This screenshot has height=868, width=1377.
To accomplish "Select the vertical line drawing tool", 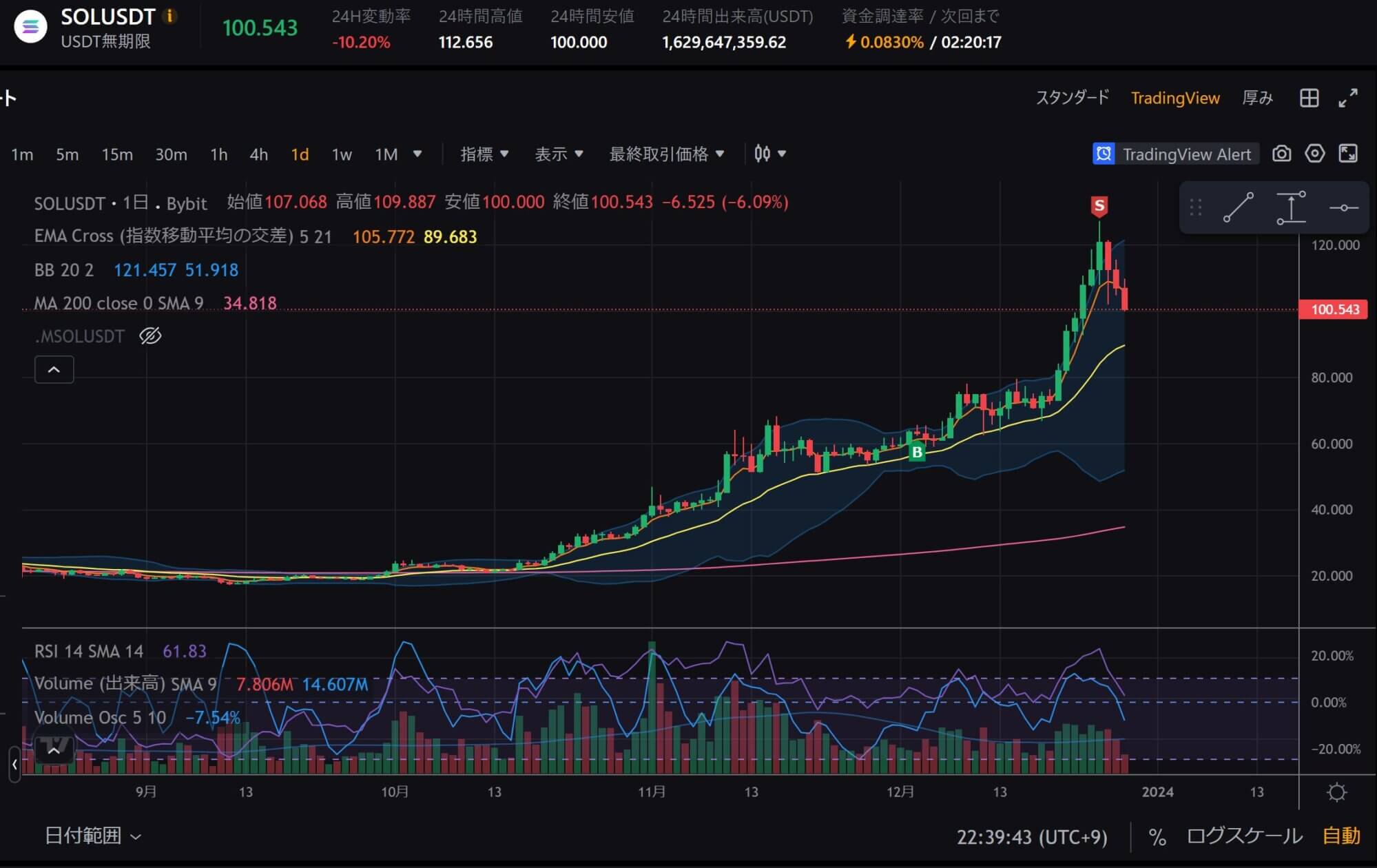I will click(1291, 207).
